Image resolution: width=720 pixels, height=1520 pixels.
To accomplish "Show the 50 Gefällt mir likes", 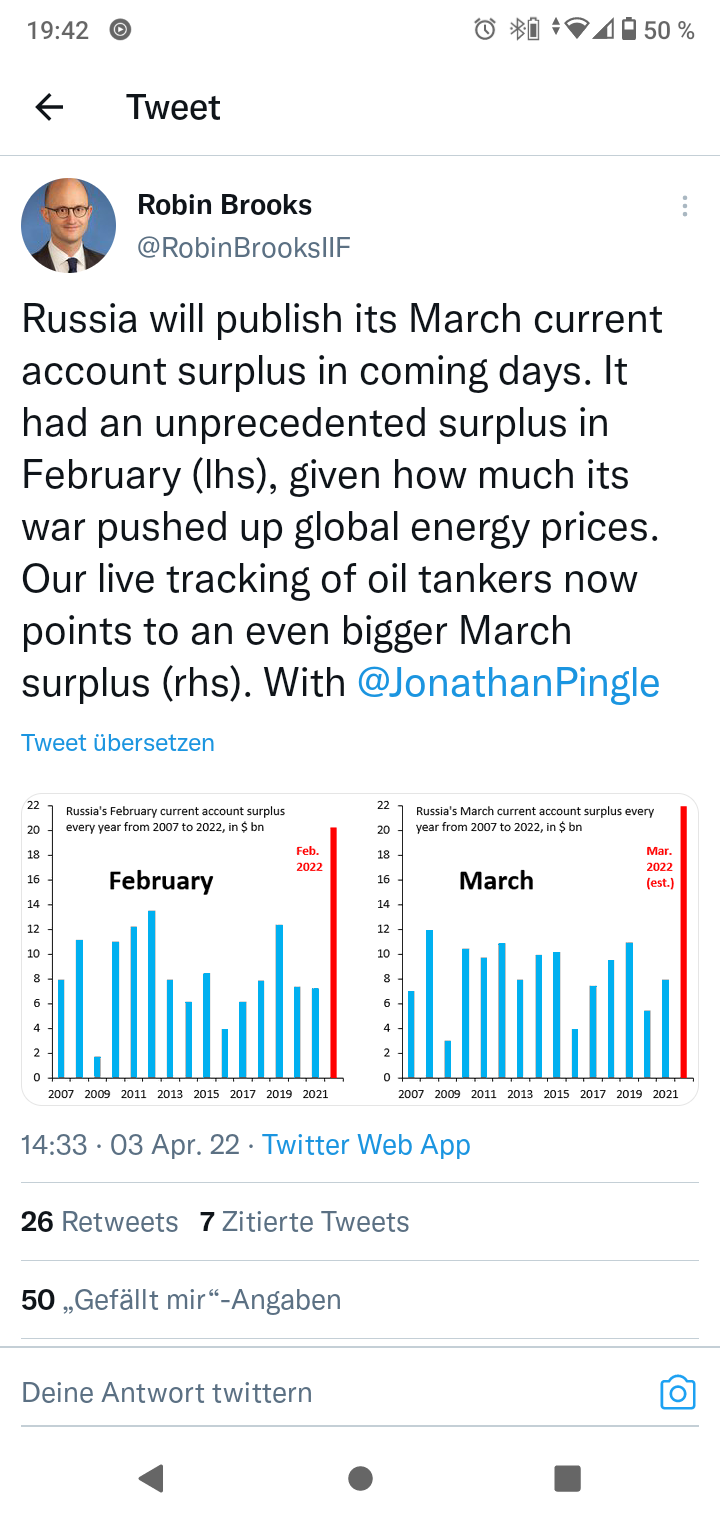I will (181, 1300).
